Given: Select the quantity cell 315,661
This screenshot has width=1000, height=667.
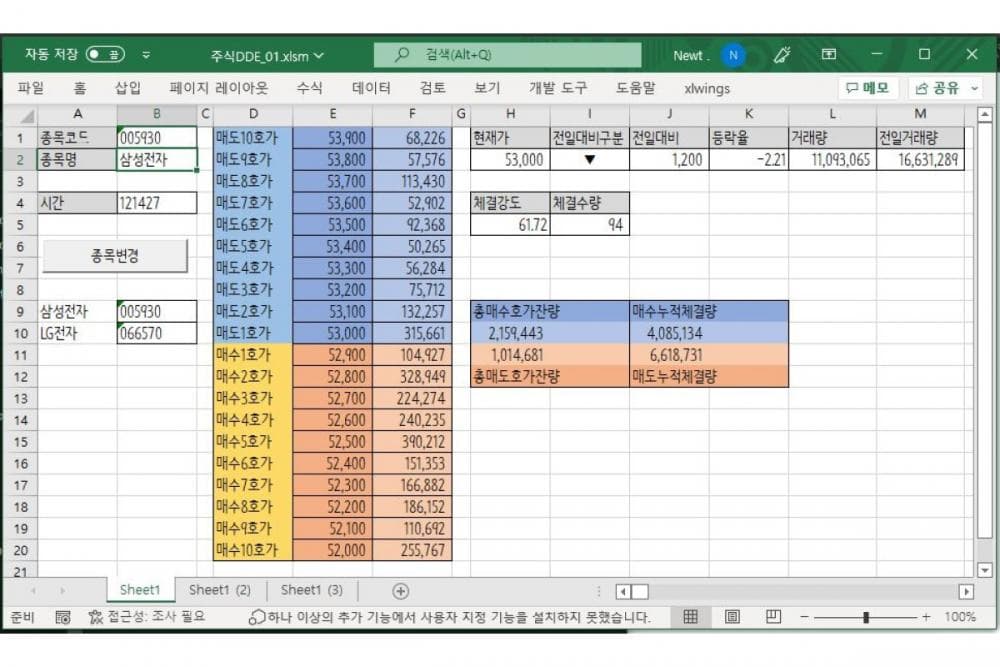Looking at the screenshot, I should coord(412,333).
